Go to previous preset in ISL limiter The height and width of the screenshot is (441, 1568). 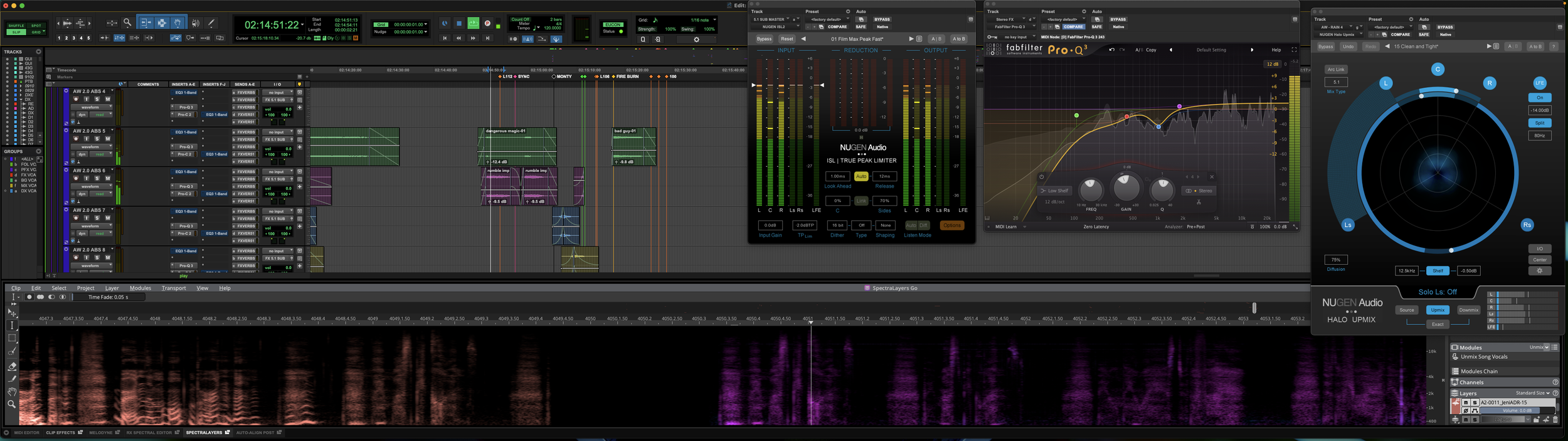click(803, 39)
